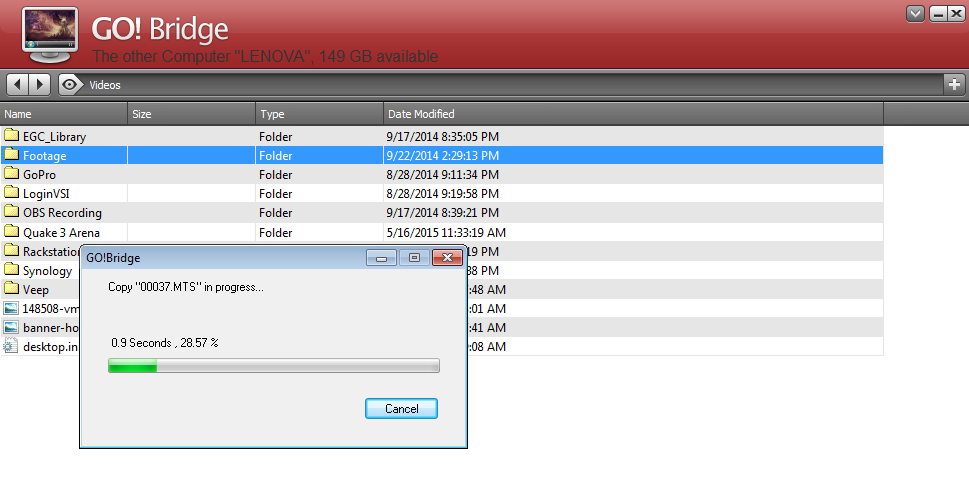Minimize the GO!Bridge copy dialog
This screenshot has height=477, width=969.
pyautogui.click(x=381, y=258)
